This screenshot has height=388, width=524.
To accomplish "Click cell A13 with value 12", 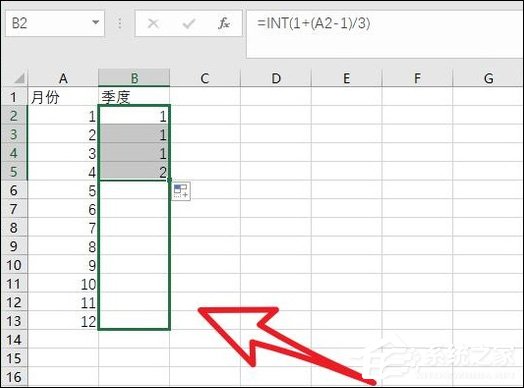I will tap(63, 321).
